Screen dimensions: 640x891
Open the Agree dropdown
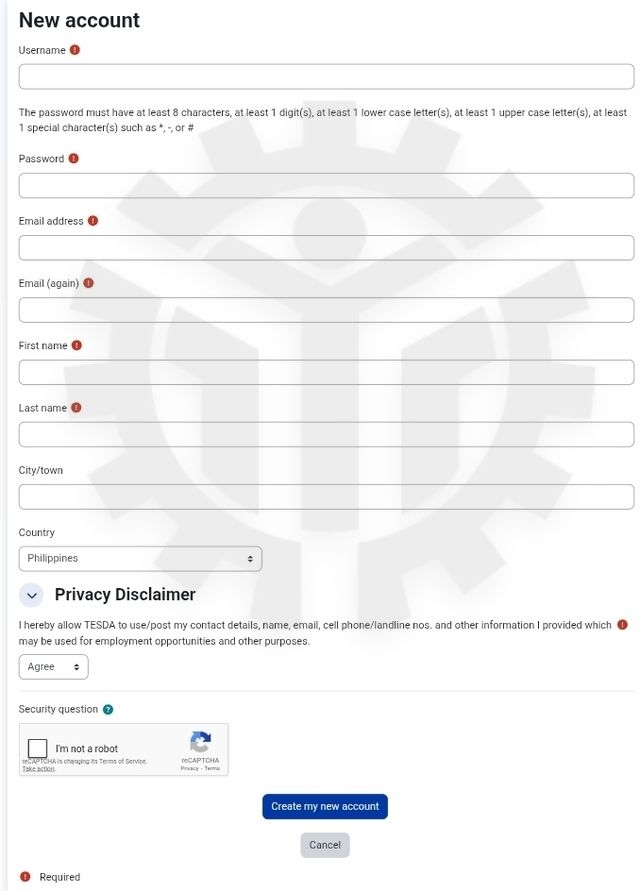53,666
